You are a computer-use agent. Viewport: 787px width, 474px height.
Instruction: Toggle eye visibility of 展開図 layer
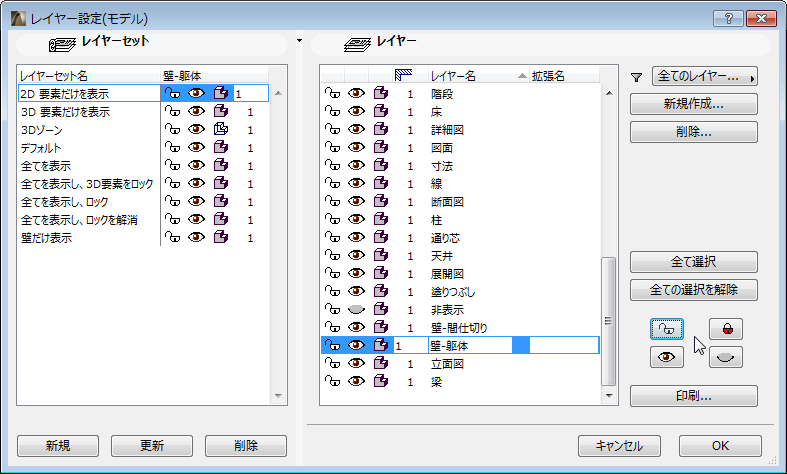(x=356, y=274)
